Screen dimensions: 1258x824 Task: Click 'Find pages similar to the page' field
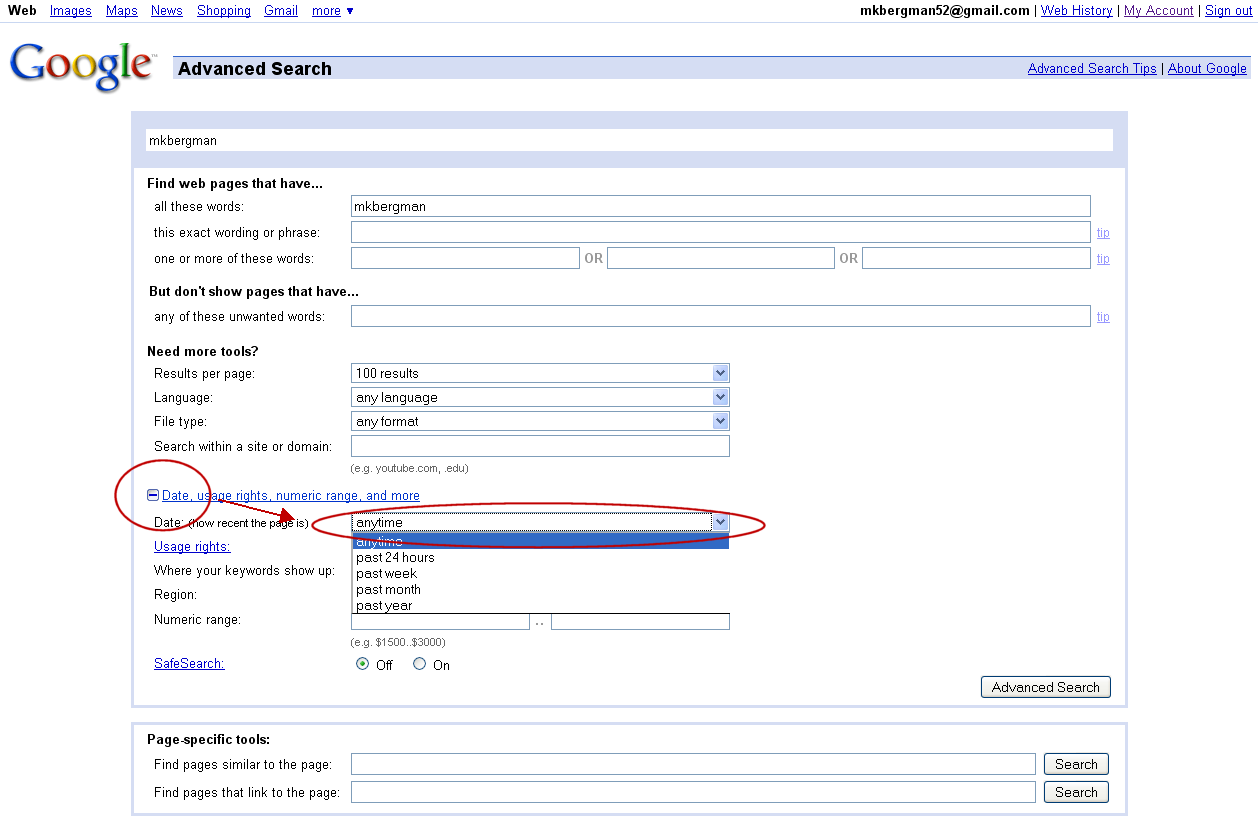pyautogui.click(x=693, y=764)
